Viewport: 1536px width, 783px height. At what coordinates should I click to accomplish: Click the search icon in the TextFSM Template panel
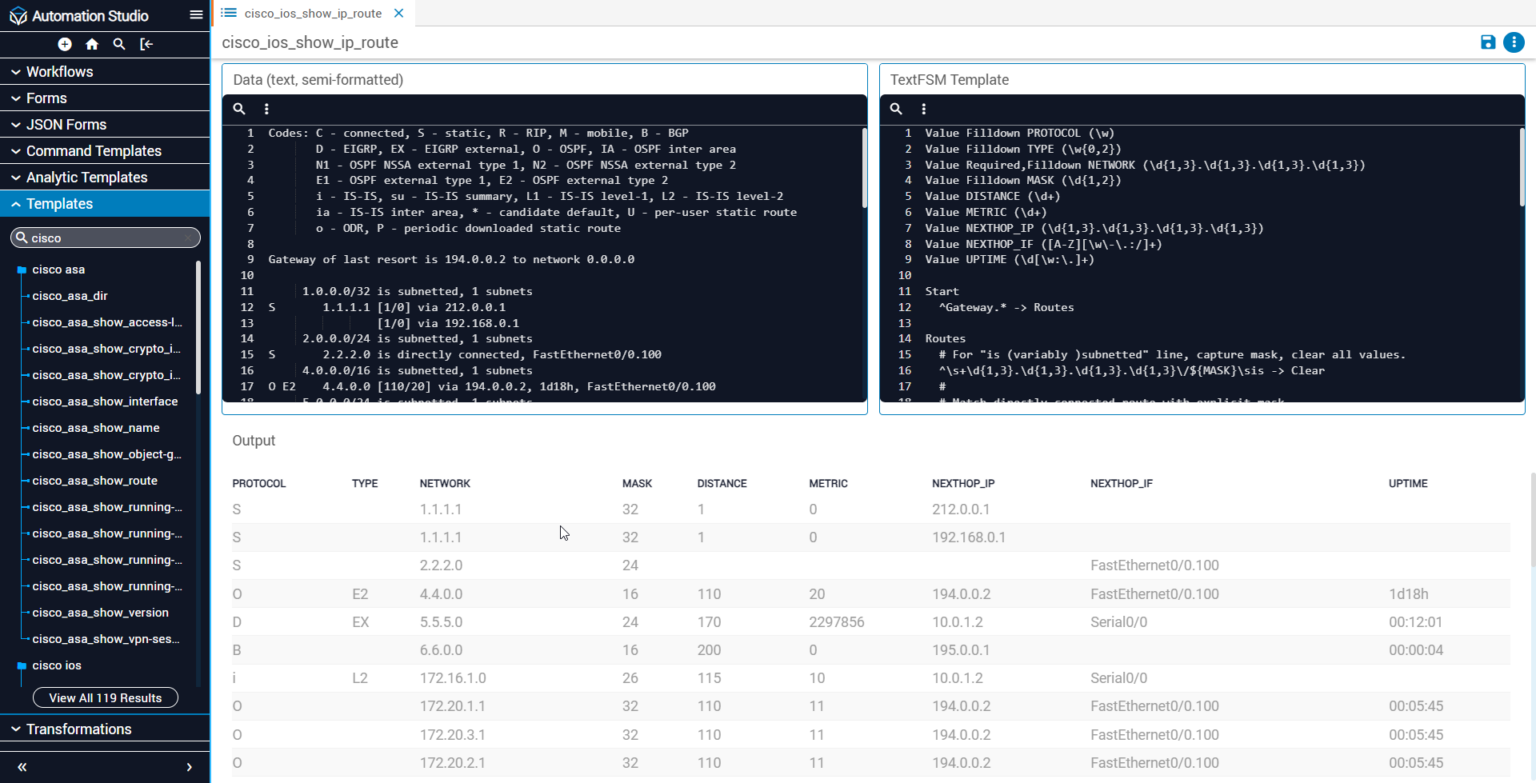[x=895, y=108]
